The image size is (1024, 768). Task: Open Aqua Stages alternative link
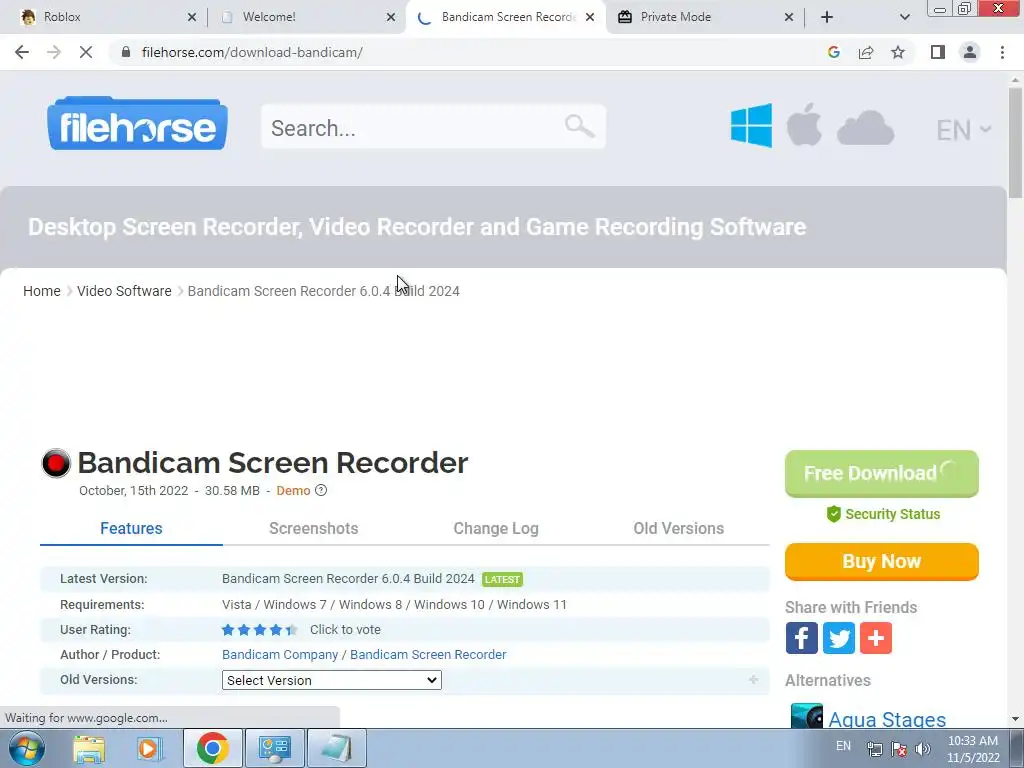click(x=887, y=719)
